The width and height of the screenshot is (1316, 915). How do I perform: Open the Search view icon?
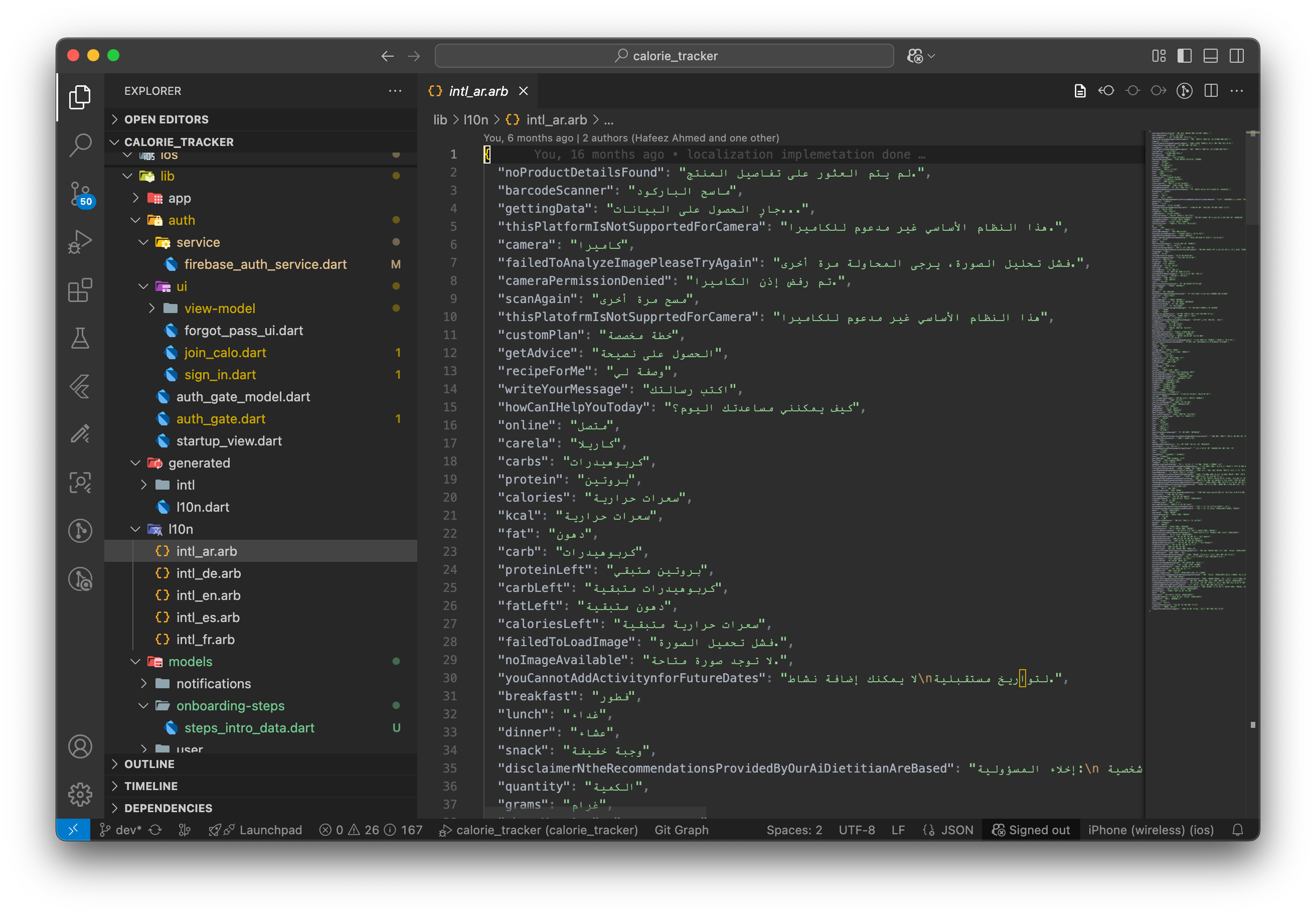click(x=80, y=145)
